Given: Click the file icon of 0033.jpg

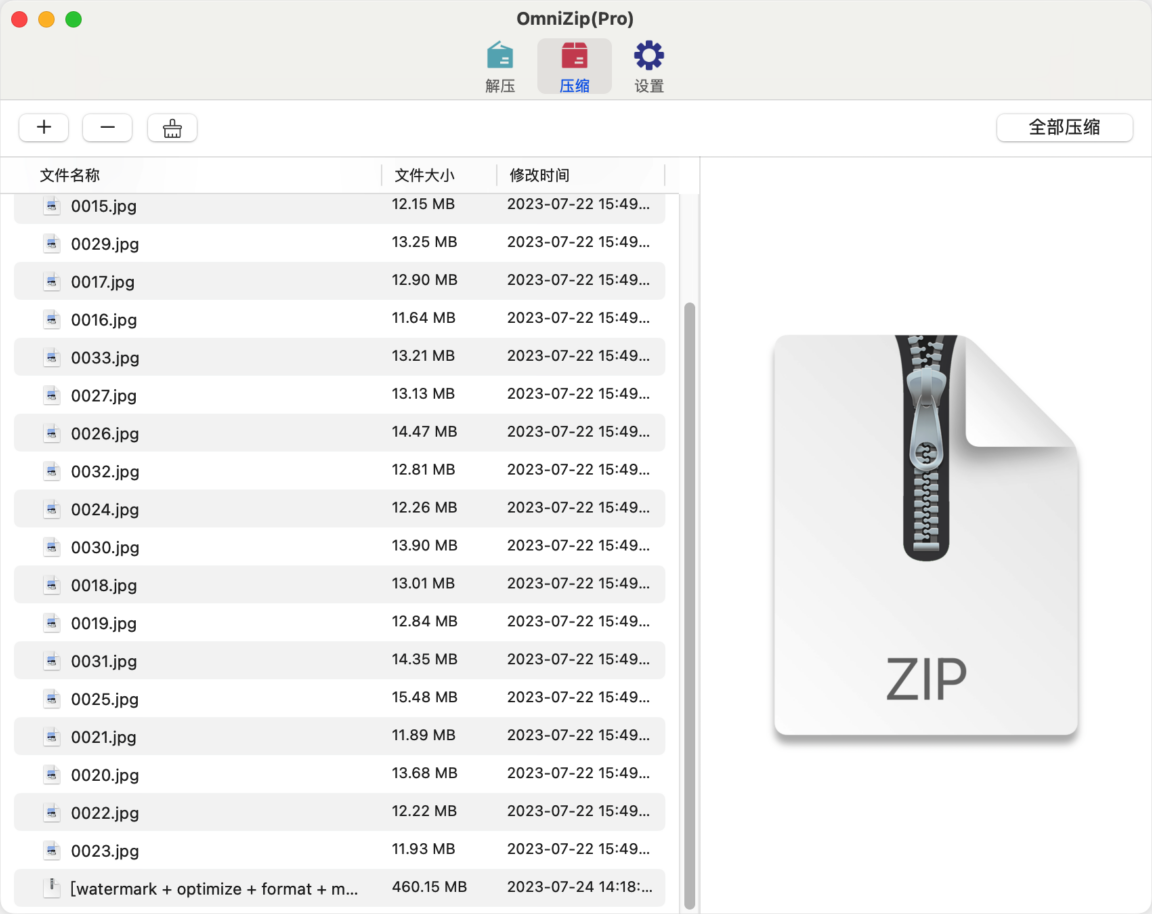Looking at the screenshot, I should pyautogui.click(x=51, y=357).
